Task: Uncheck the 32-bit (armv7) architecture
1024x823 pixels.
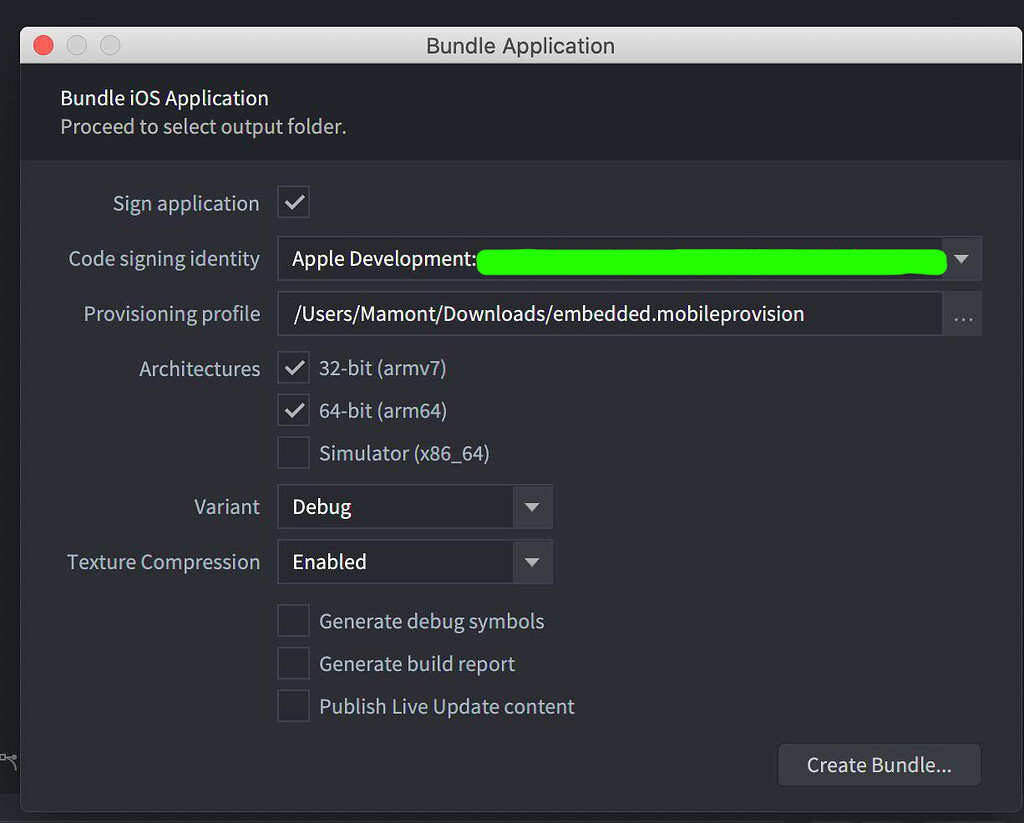Action: click(293, 367)
